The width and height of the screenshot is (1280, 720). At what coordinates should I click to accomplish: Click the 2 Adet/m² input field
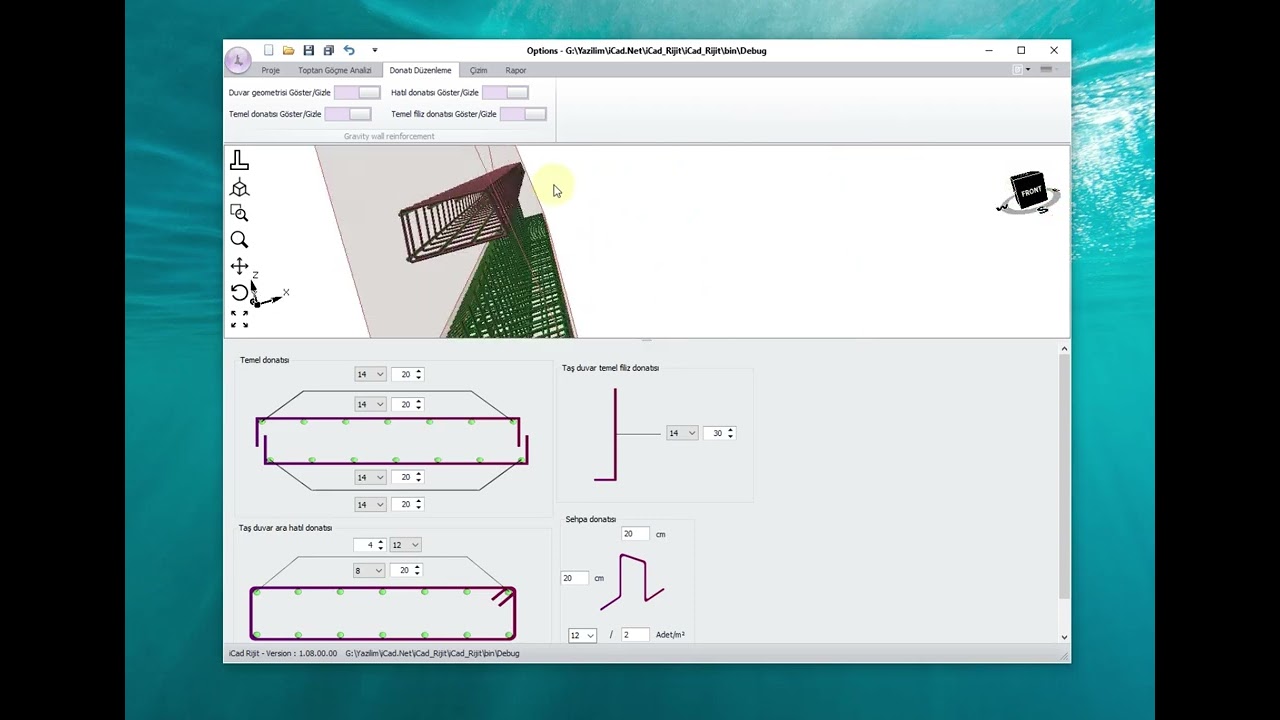pyautogui.click(x=635, y=635)
